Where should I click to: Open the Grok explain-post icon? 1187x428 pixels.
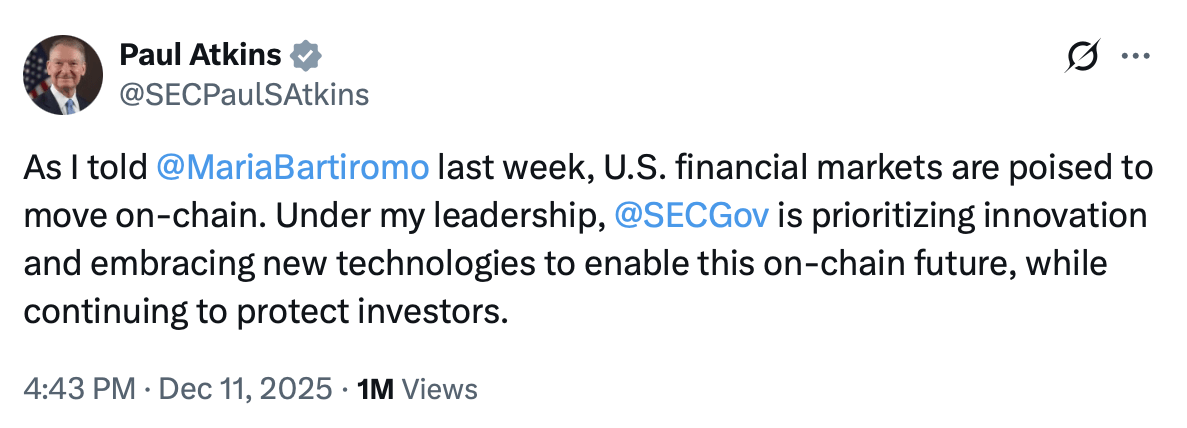[1085, 58]
